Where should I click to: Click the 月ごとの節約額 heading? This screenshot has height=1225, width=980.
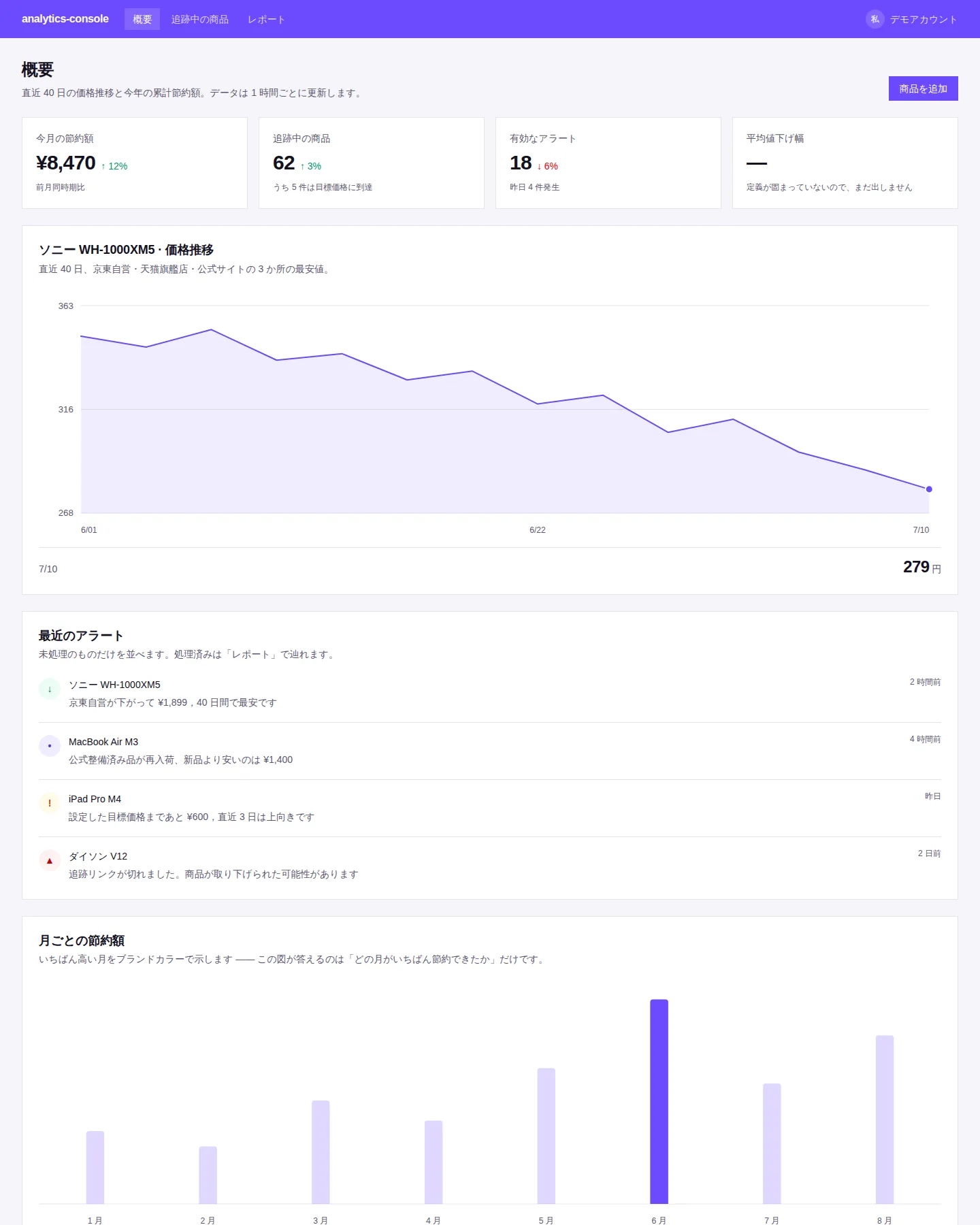[82, 941]
